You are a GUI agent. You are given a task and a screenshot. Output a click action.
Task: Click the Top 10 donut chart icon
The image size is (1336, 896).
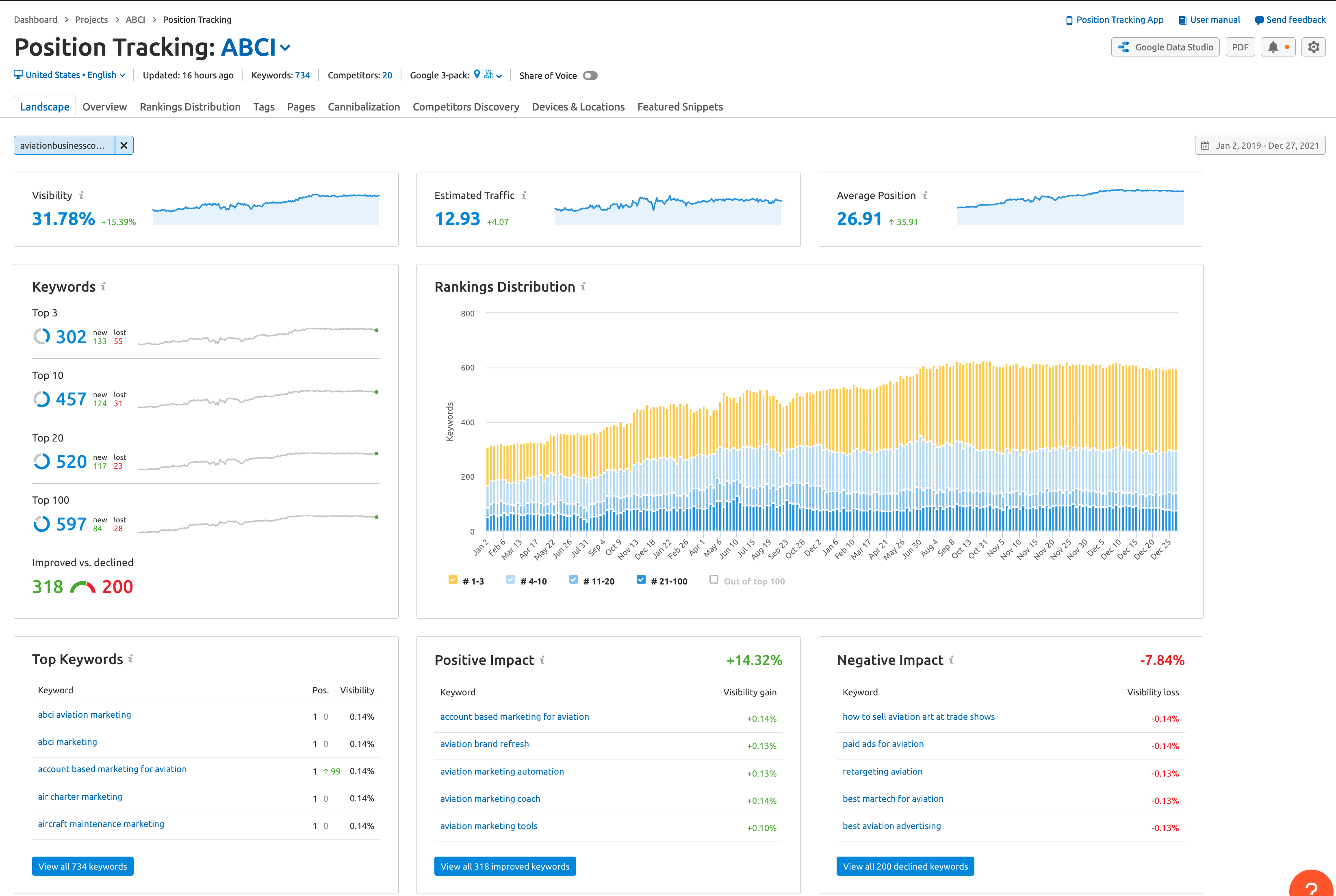(x=41, y=399)
